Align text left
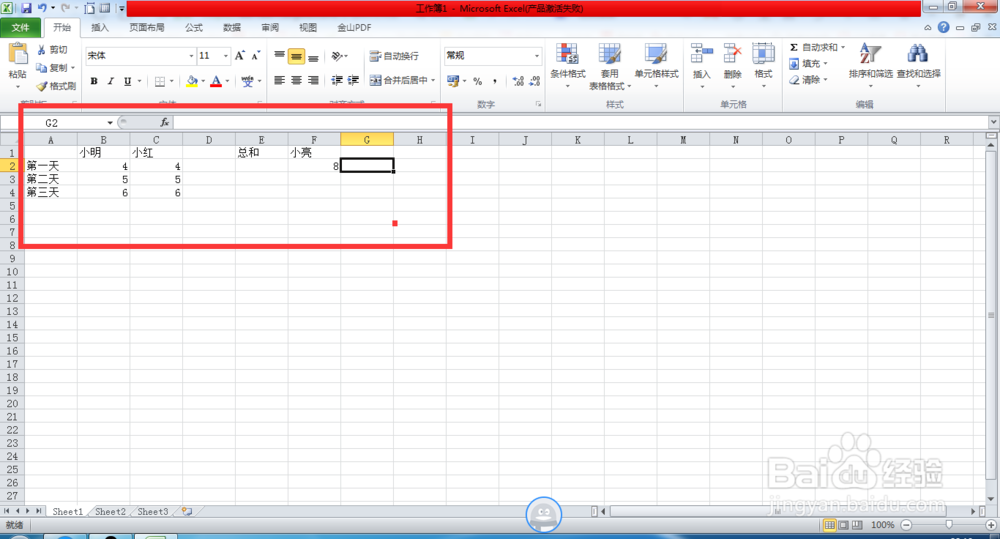1000x539 pixels. [279, 80]
